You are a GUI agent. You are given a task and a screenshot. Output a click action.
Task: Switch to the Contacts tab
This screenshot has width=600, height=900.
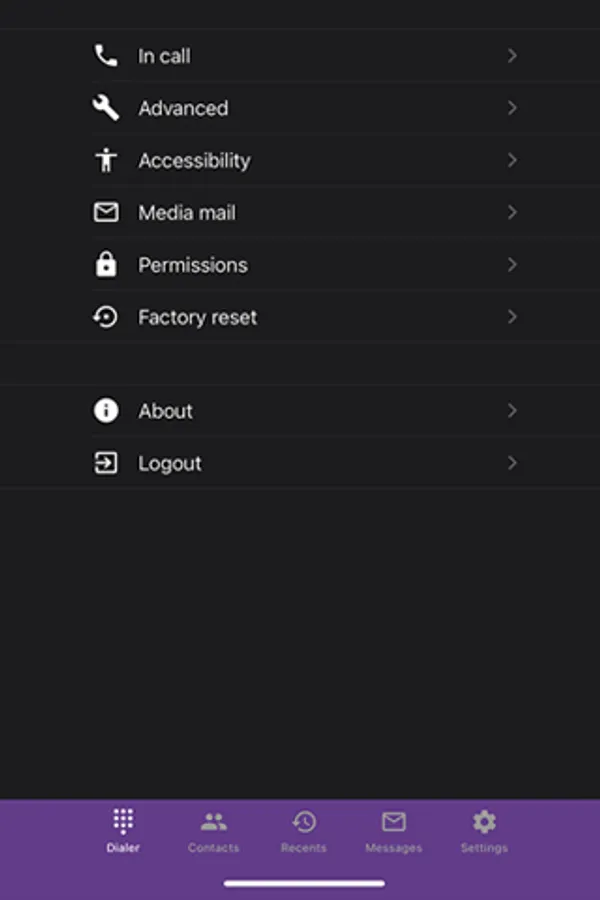(213, 832)
